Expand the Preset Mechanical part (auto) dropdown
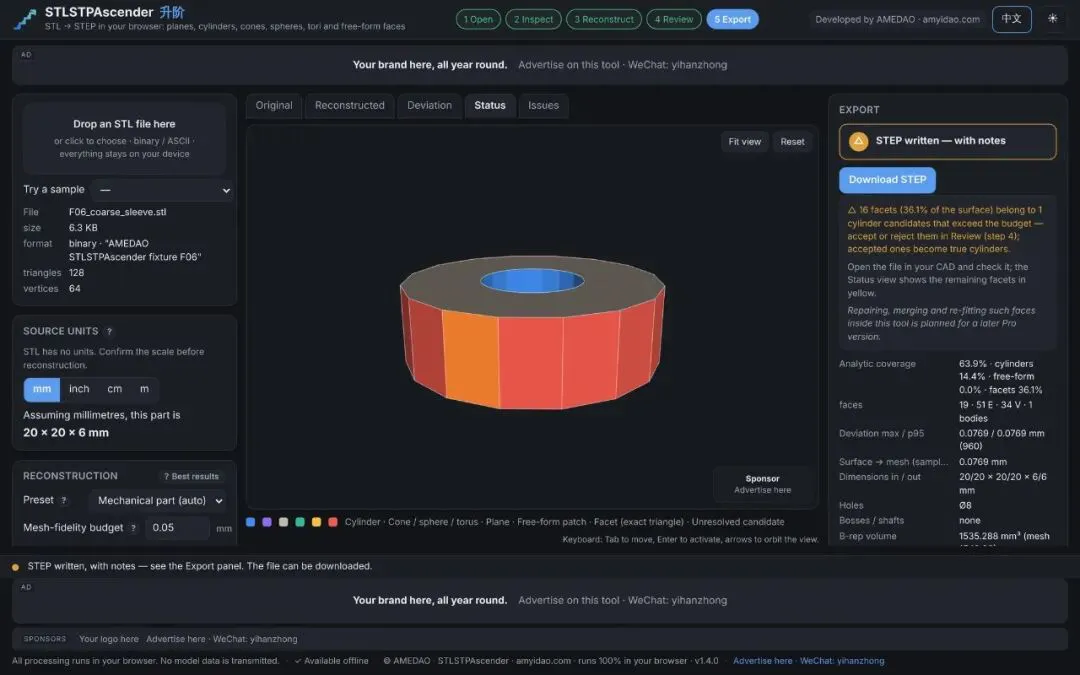 pos(158,501)
